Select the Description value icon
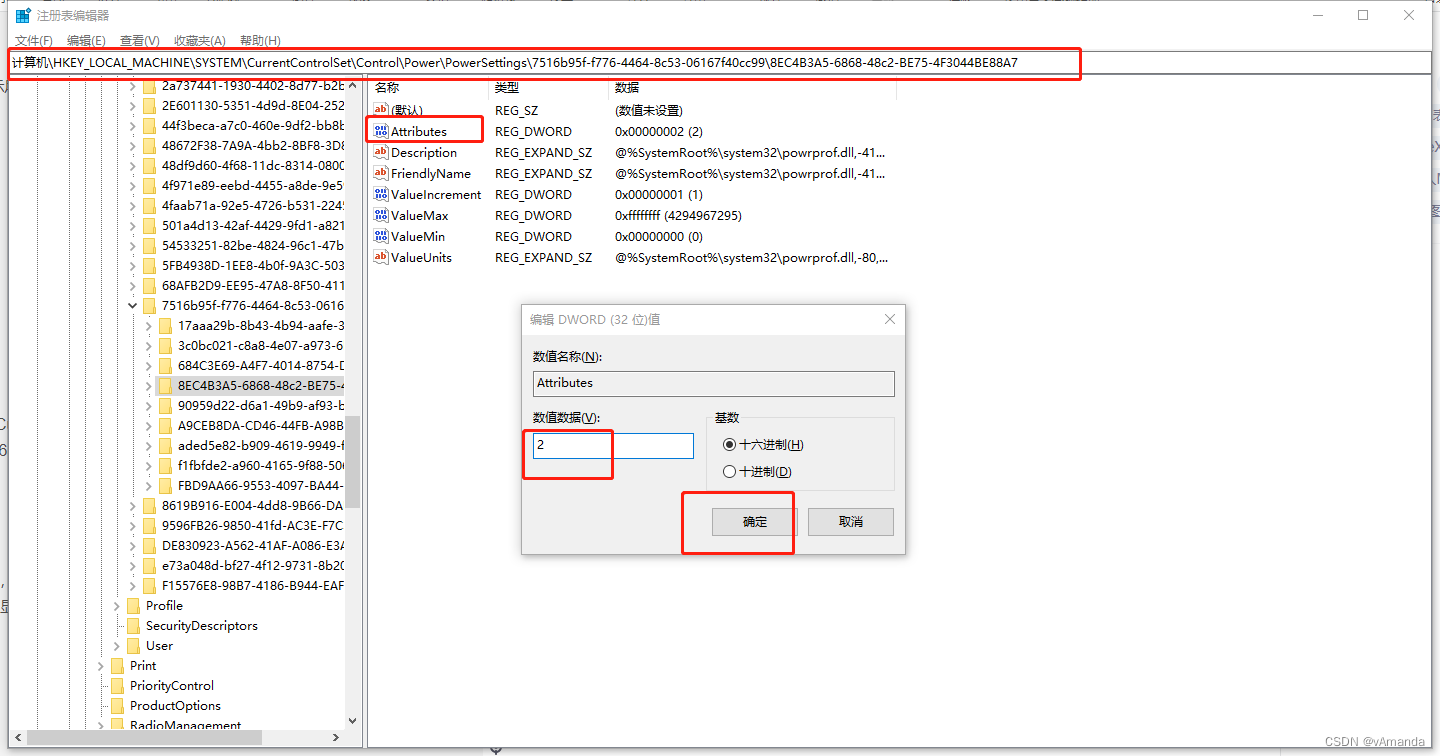 [x=381, y=152]
